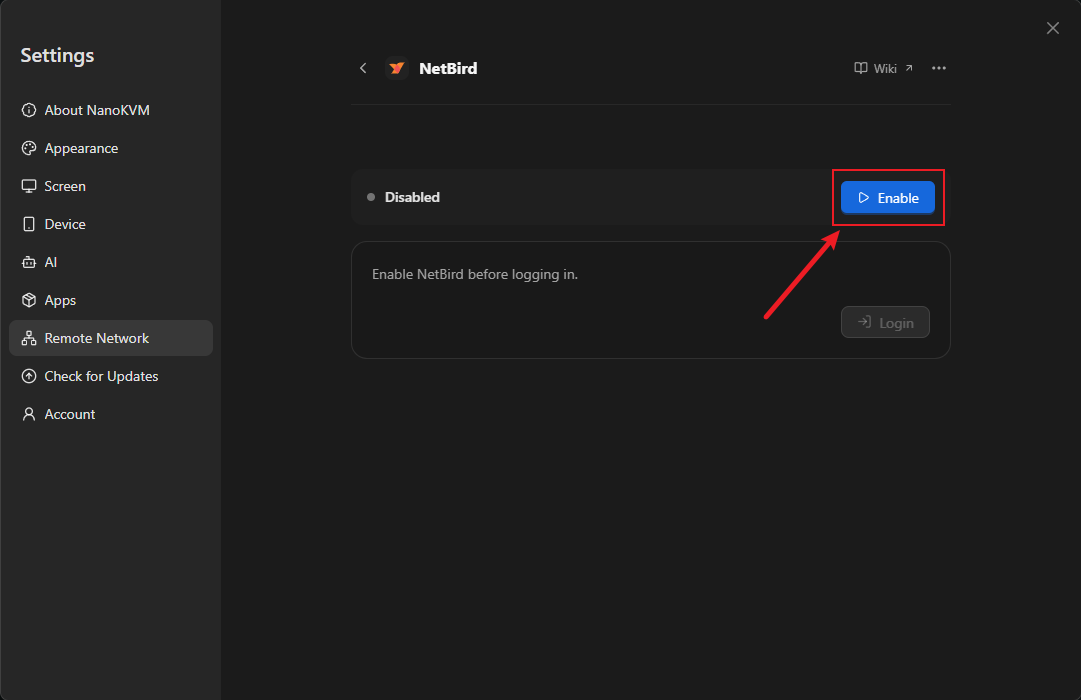Screen dimensions: 1081x700
Task: Click the play triangle icon in Enable button
Action: [x=863, y=198]
